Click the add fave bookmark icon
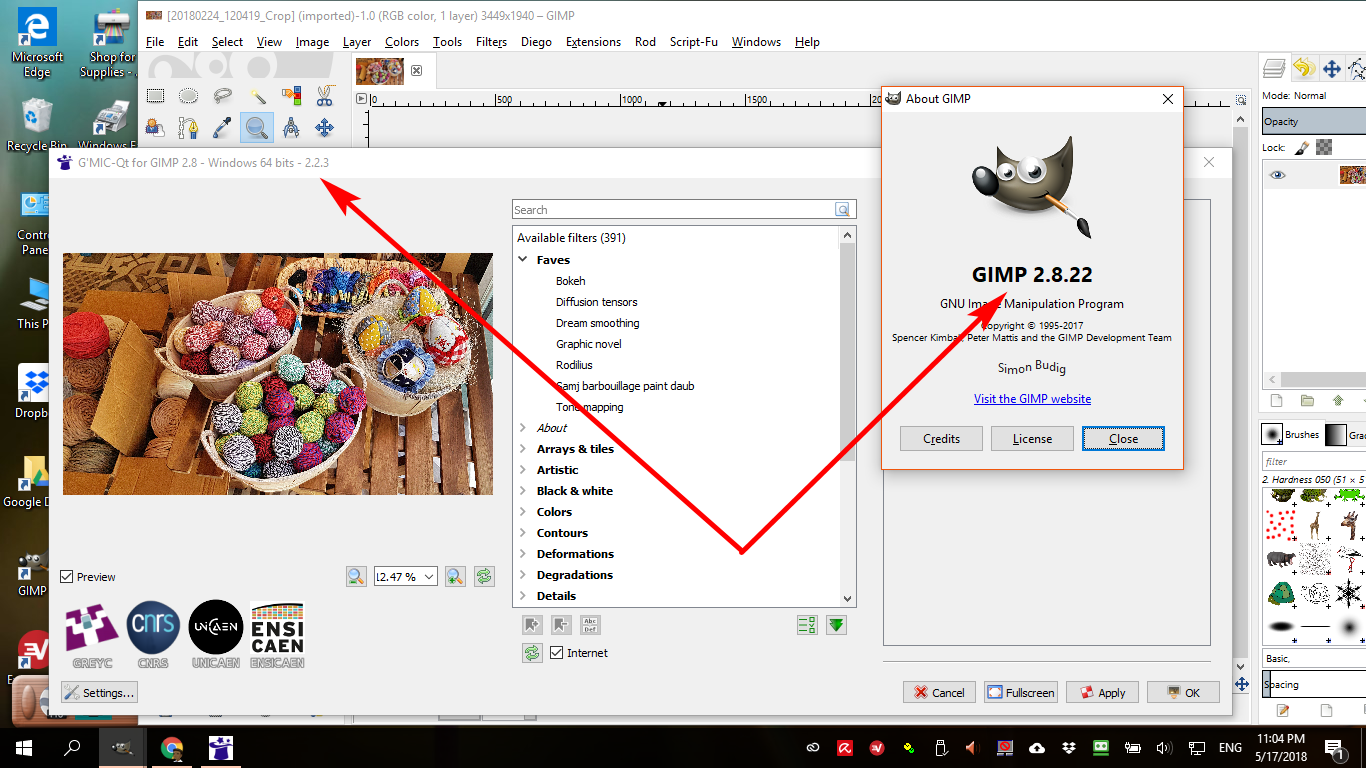 click(532, 625)
